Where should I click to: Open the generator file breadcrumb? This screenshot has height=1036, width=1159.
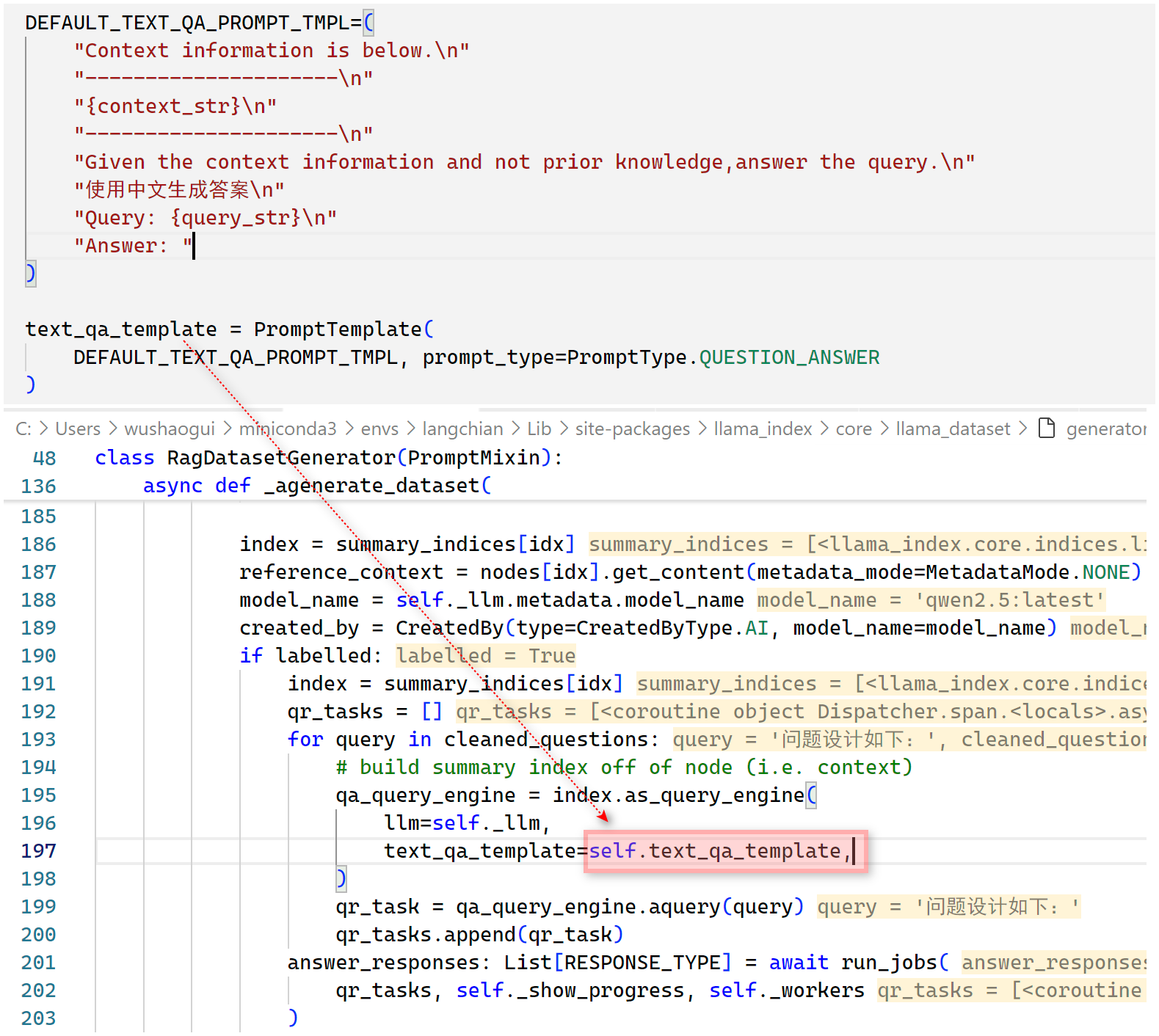(x=1105, y=428)
